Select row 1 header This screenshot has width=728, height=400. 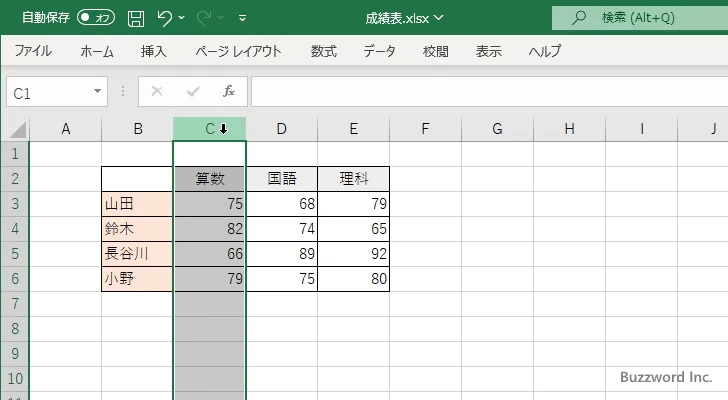click(x=15, y=154)
